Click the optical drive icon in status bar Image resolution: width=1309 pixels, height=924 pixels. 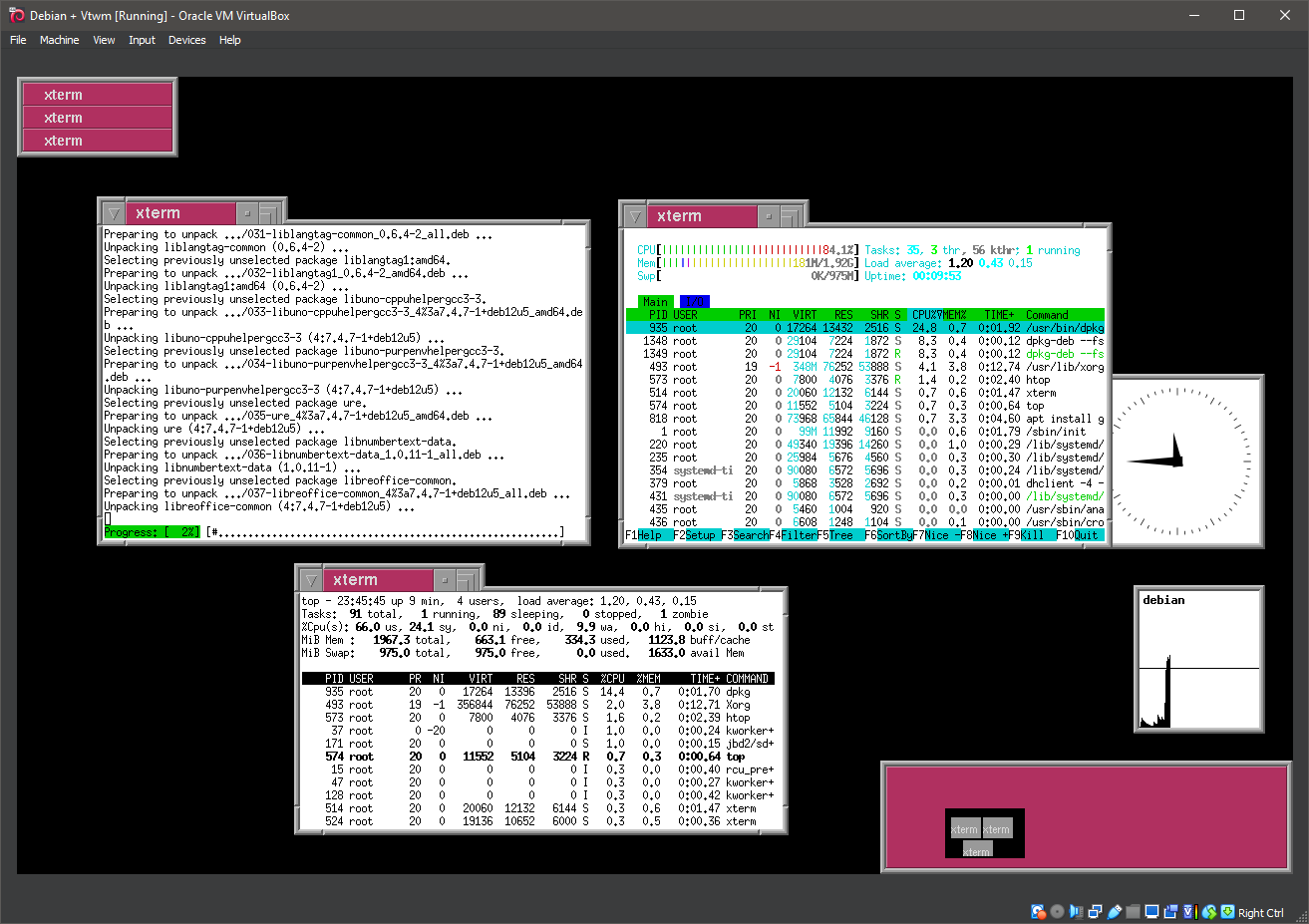tap(1057, 911)
